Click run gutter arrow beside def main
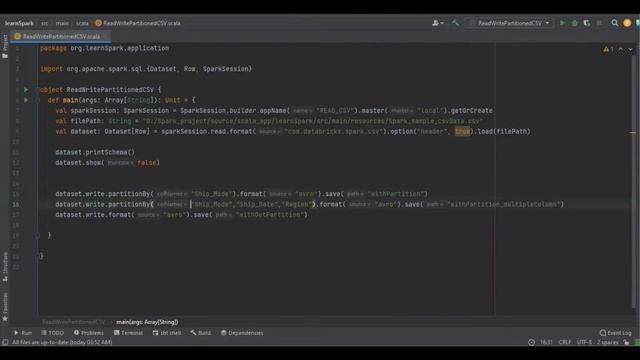 (26, 100)
